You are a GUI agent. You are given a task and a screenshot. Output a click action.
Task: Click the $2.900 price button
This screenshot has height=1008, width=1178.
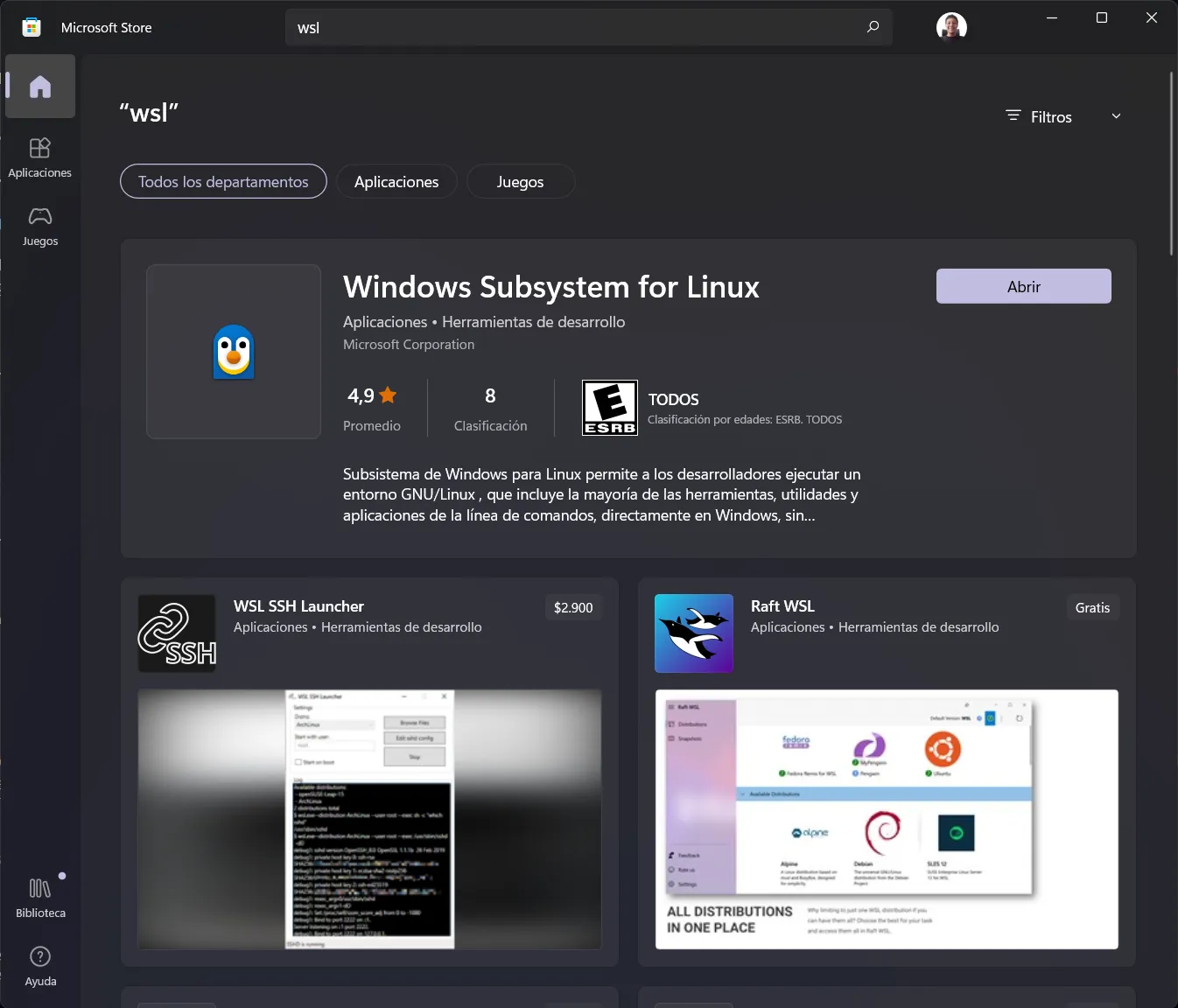click(573, 607)
